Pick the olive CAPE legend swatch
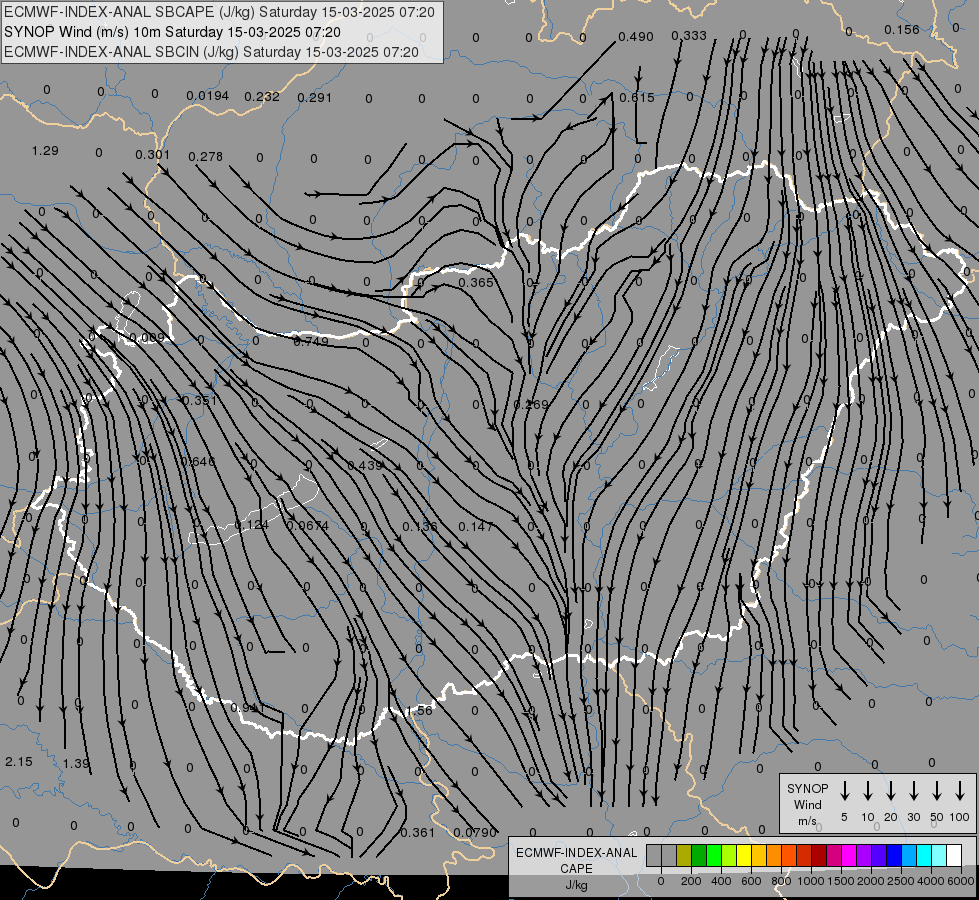This screenshot has height=900, width=979. pos(684,856)
